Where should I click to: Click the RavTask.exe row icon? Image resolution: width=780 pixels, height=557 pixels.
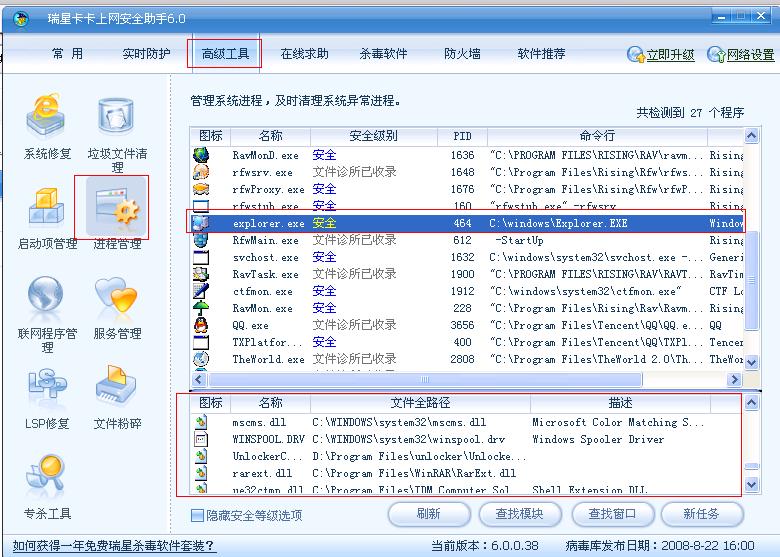[x=201, y=274]
